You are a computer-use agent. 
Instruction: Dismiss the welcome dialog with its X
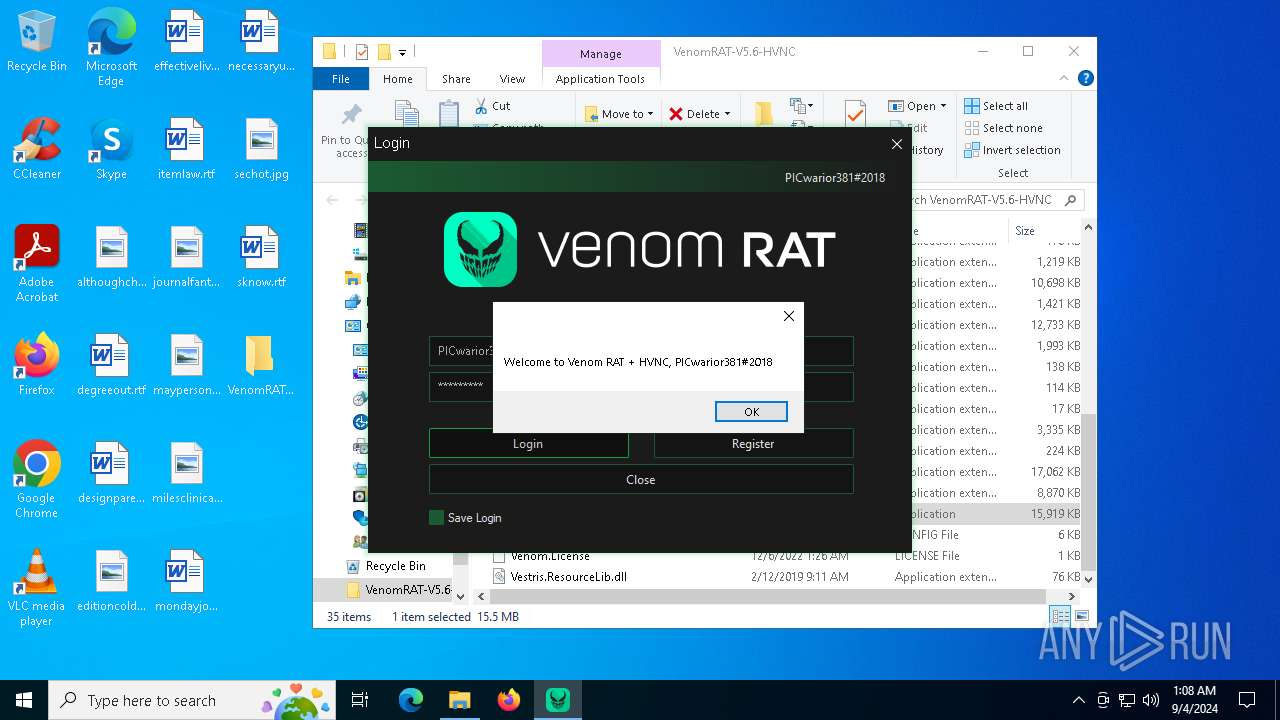pyautogui.click(x=788, y=316)
